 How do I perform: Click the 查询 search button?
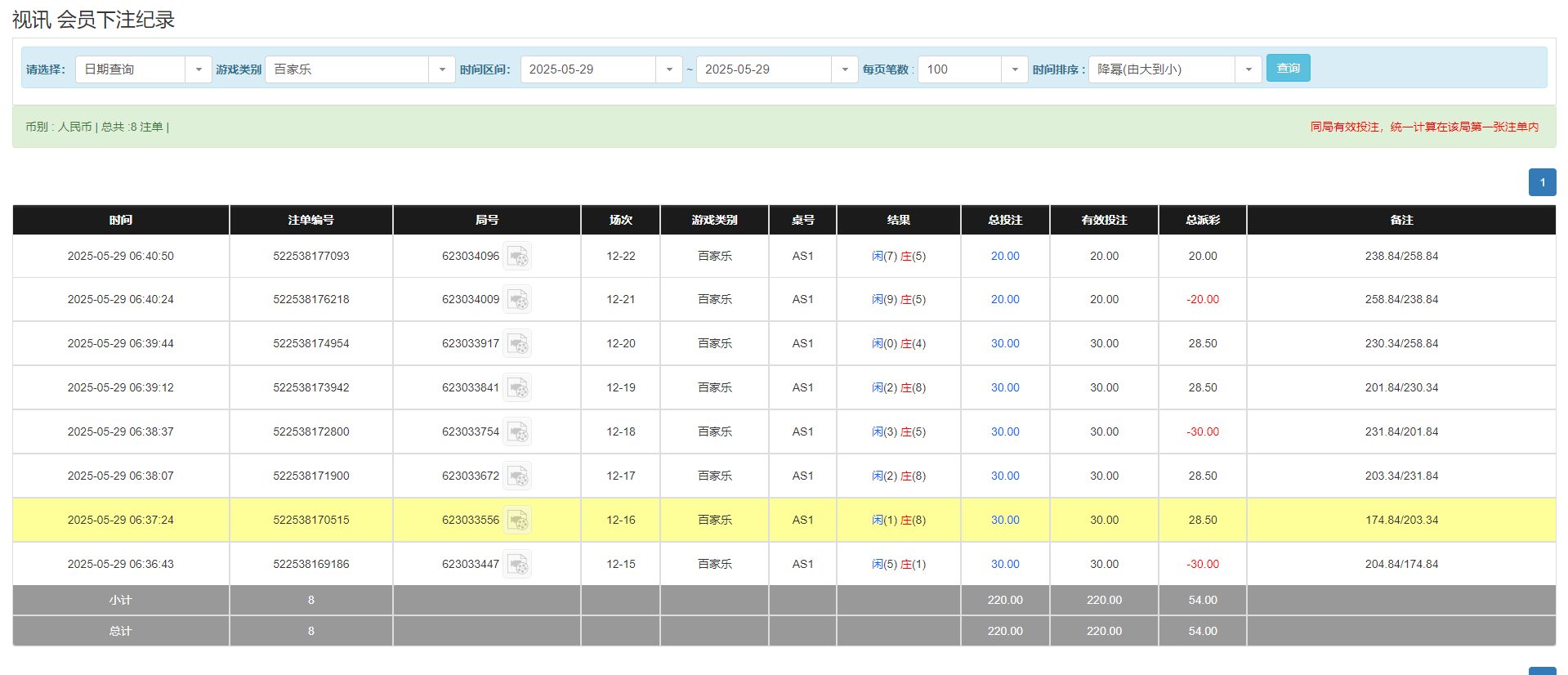click(1288, 69)
